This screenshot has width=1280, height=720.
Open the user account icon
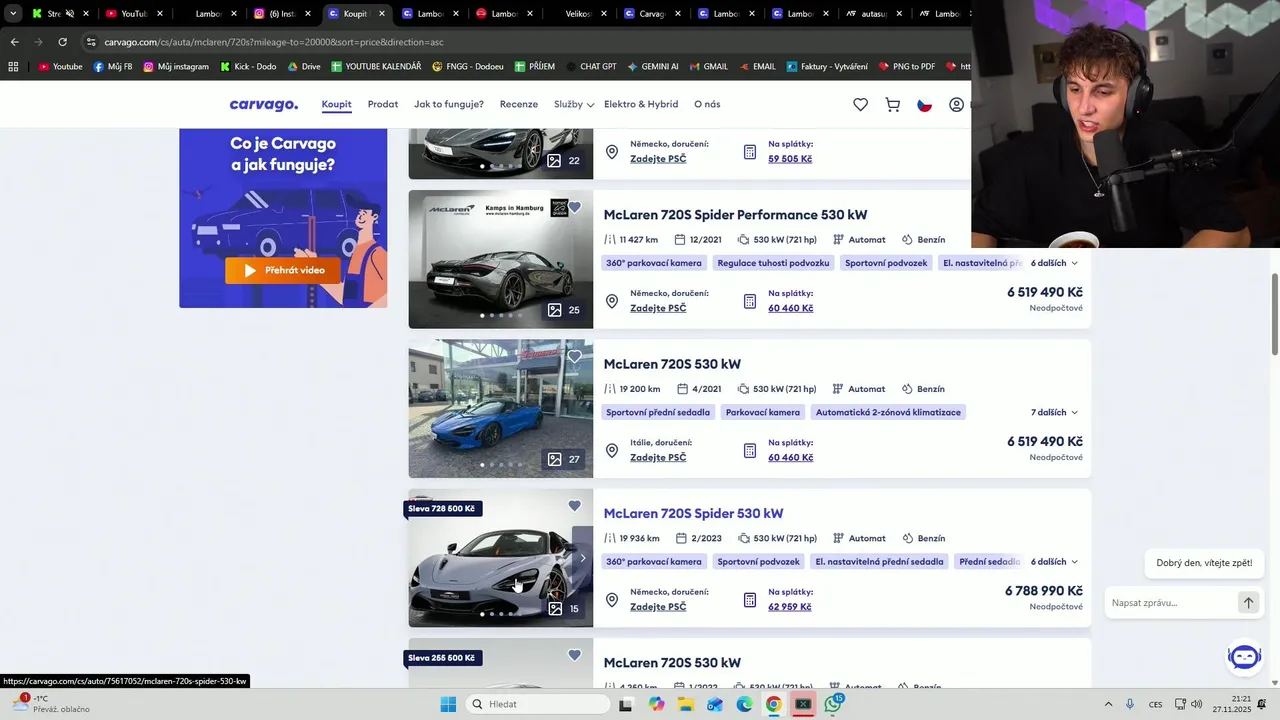click(x=957, y=104)
